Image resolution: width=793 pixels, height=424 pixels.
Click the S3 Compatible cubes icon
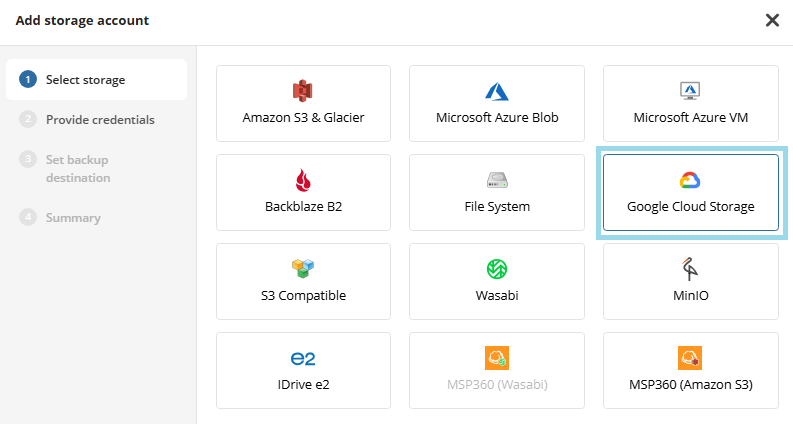tap(303, 269)
